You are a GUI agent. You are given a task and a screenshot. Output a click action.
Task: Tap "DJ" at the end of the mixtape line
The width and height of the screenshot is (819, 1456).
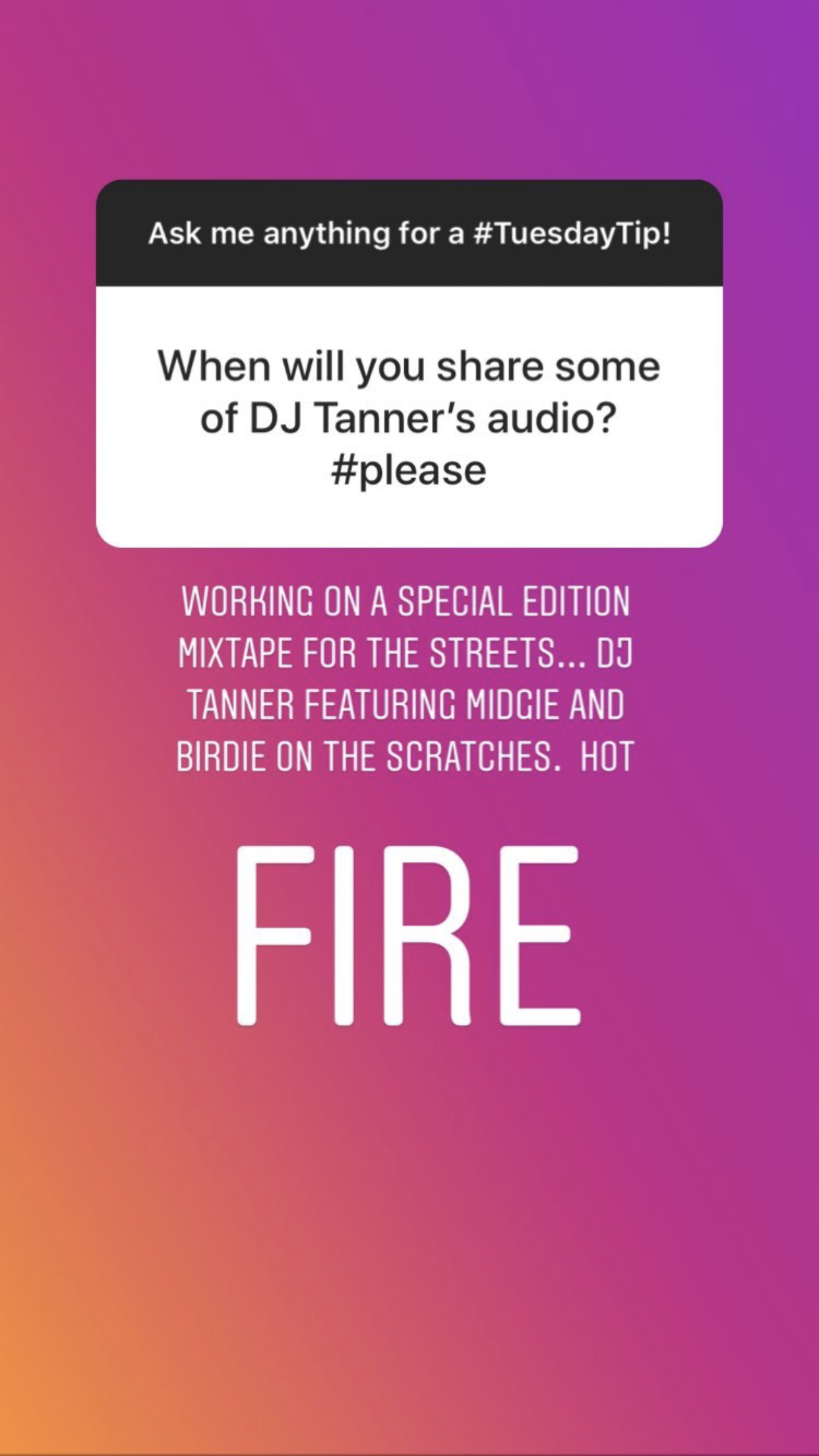point(615,653)
